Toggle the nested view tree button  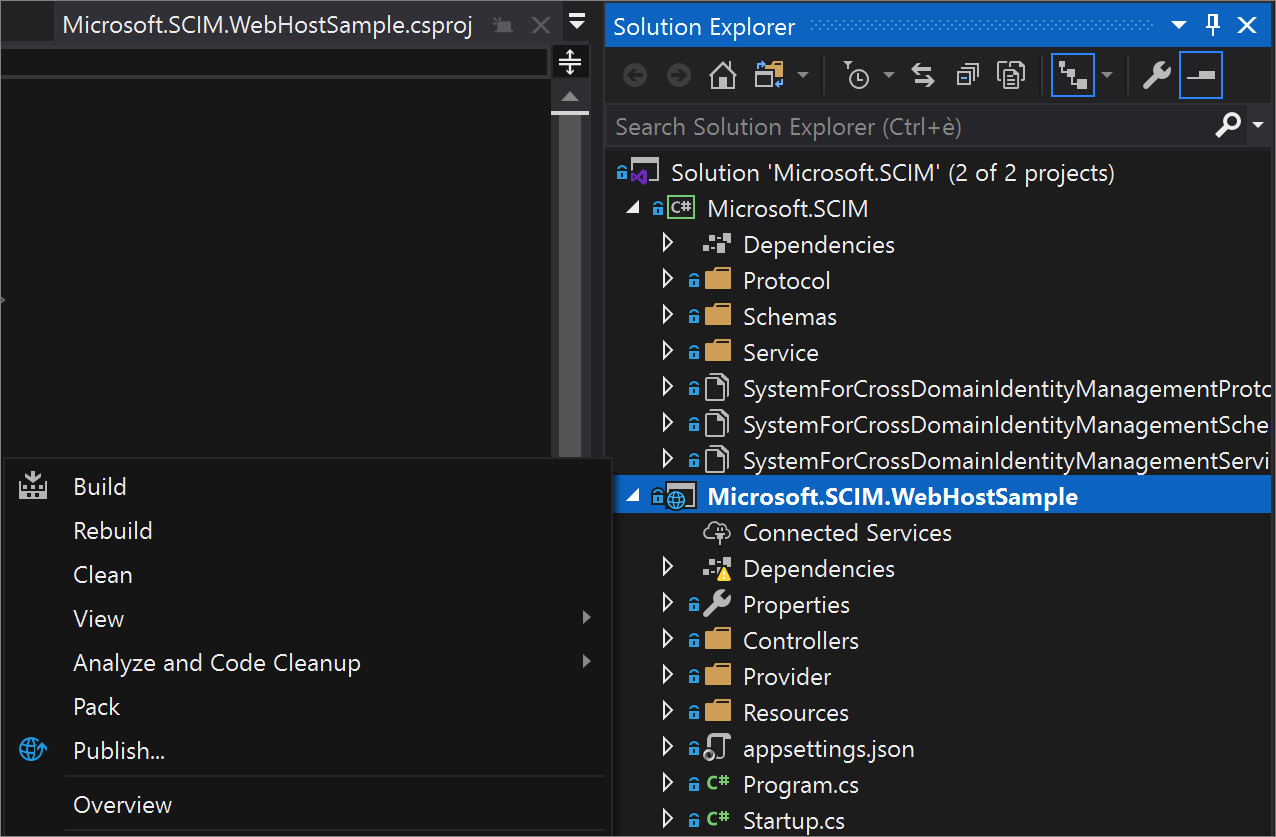point(1073,76)
